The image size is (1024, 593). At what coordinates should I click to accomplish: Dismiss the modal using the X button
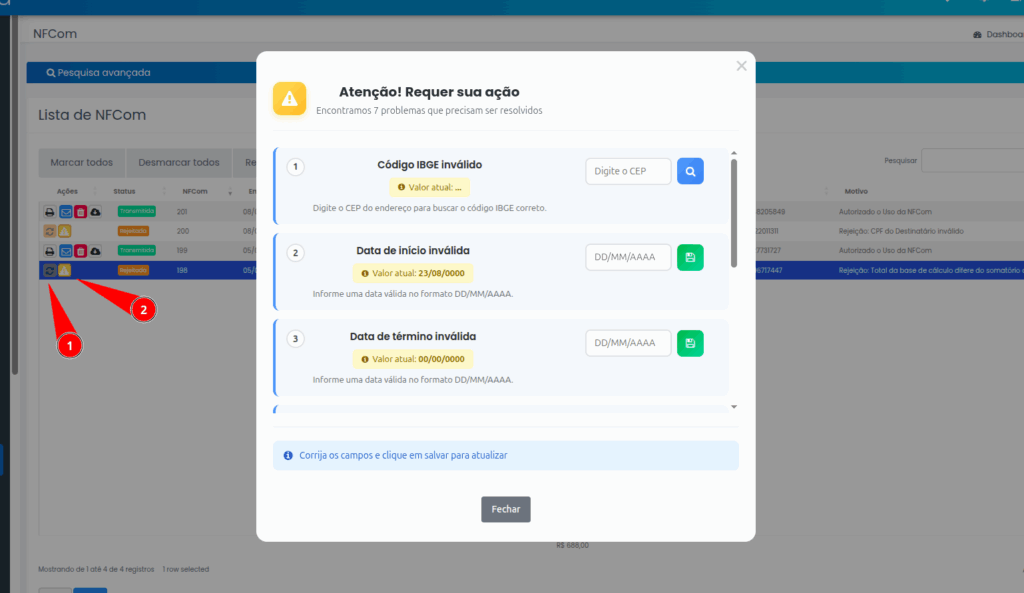pos(741,66)
